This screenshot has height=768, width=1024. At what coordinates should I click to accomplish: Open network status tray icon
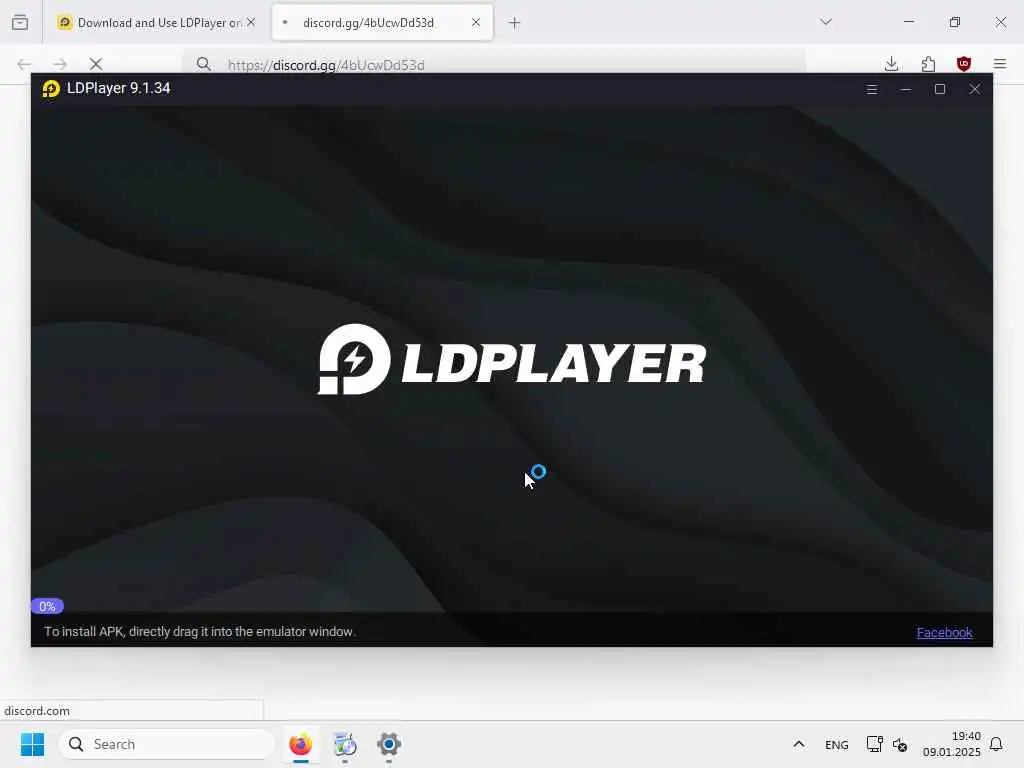point(874,744)
